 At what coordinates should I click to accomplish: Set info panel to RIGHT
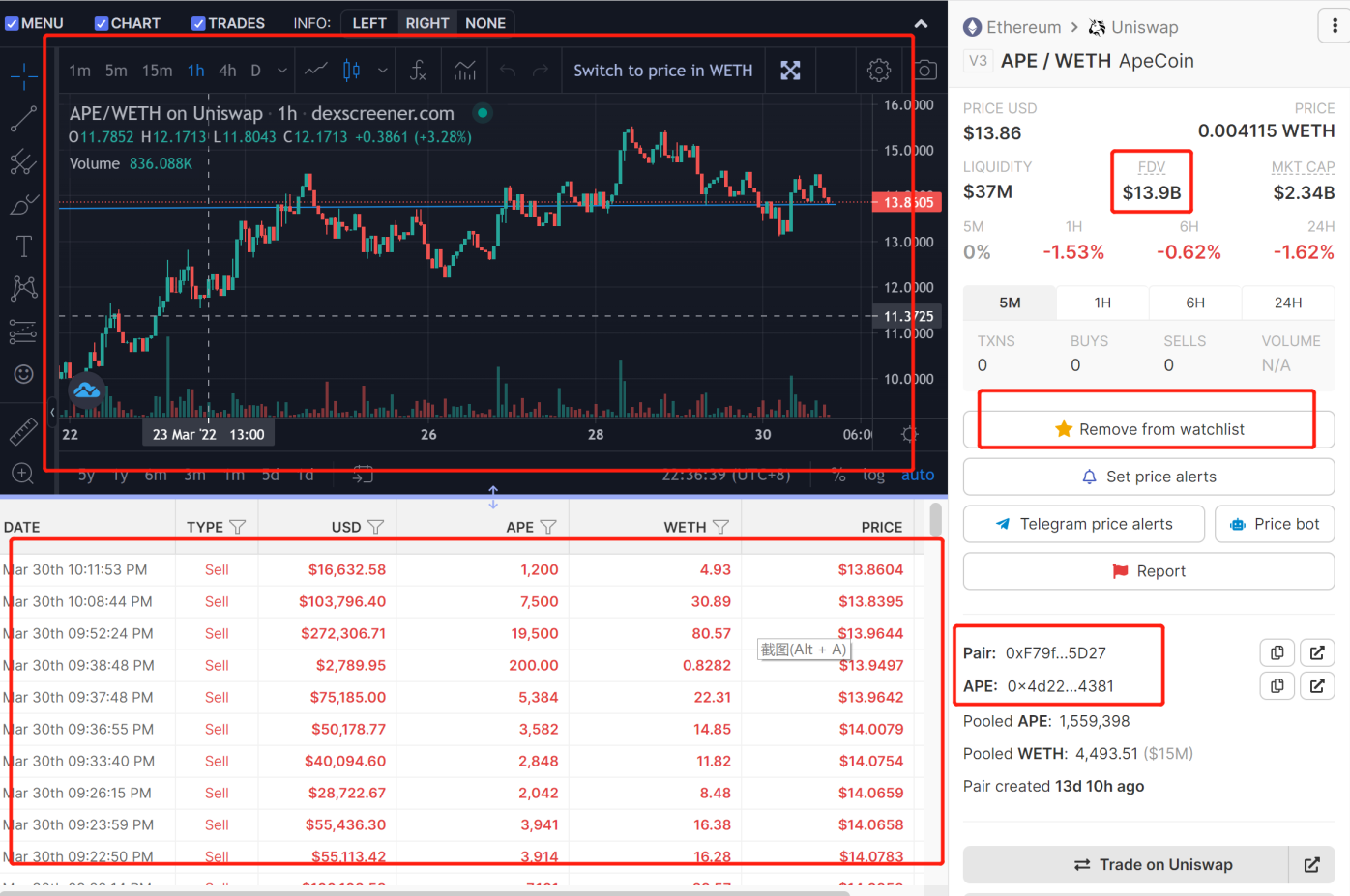tap(427, 23)
